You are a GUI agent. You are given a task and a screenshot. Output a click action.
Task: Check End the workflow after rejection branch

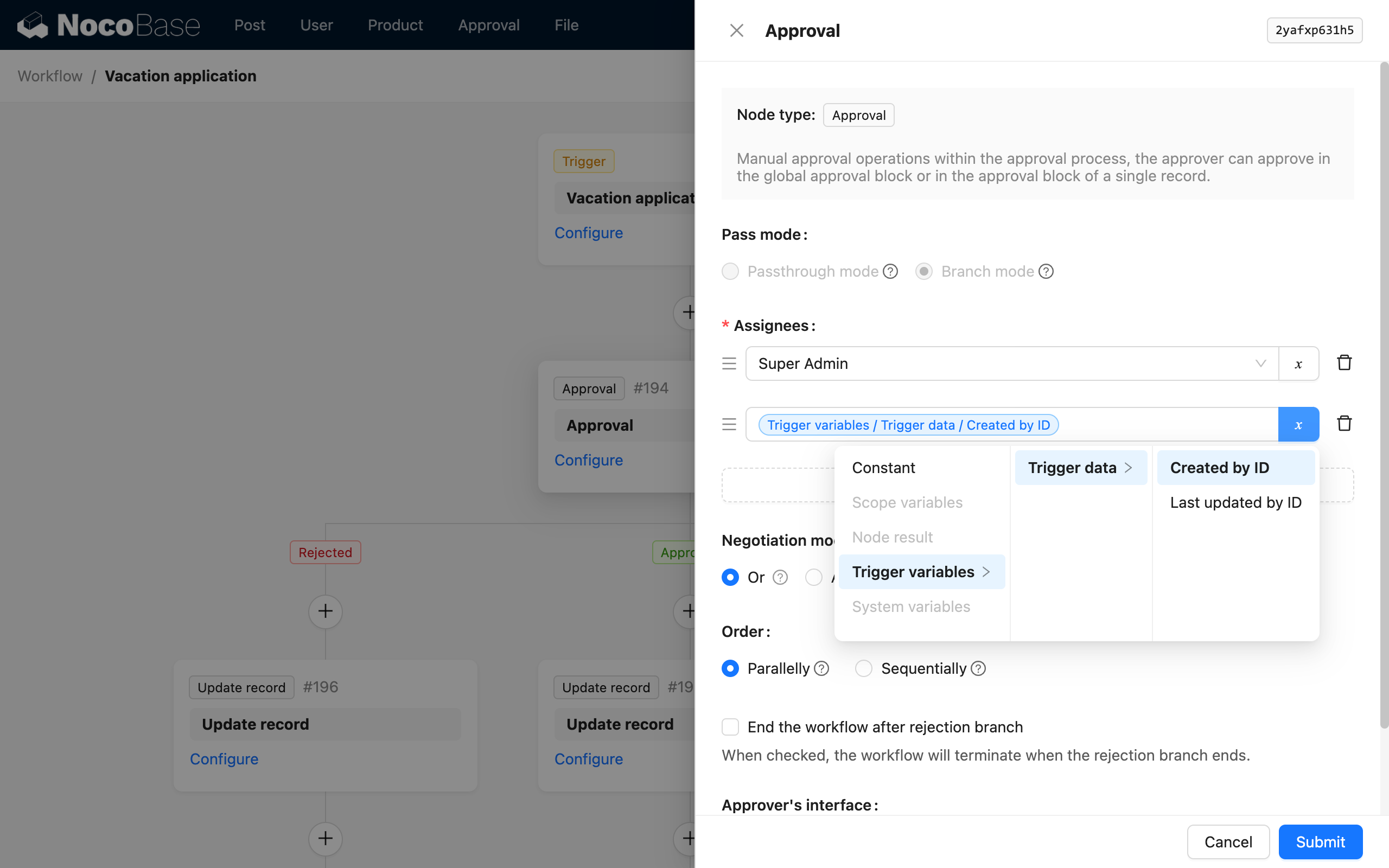click(730, 726)
